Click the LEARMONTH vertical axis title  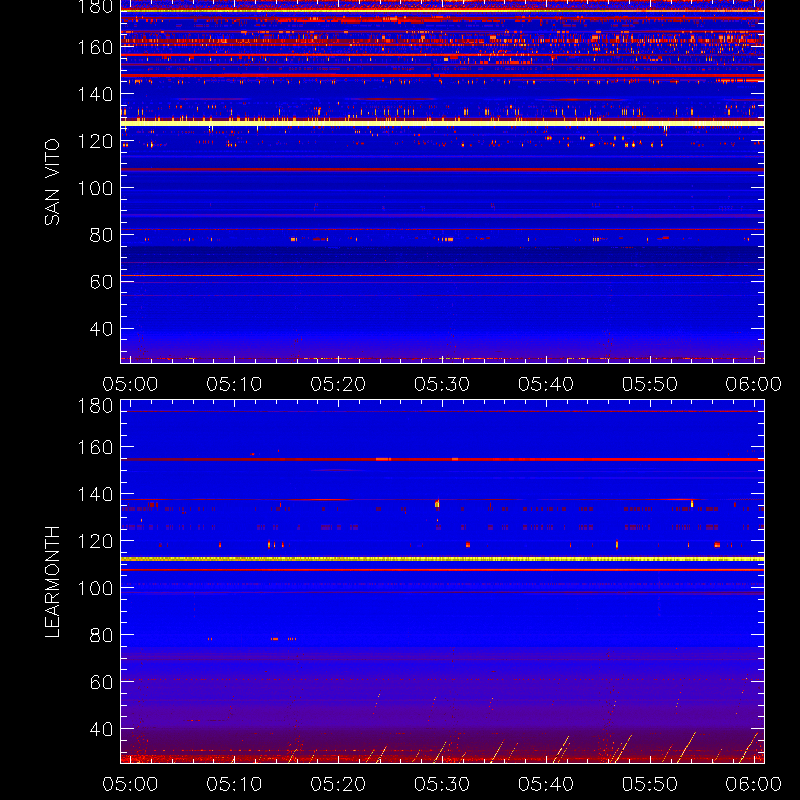[52, 581]
